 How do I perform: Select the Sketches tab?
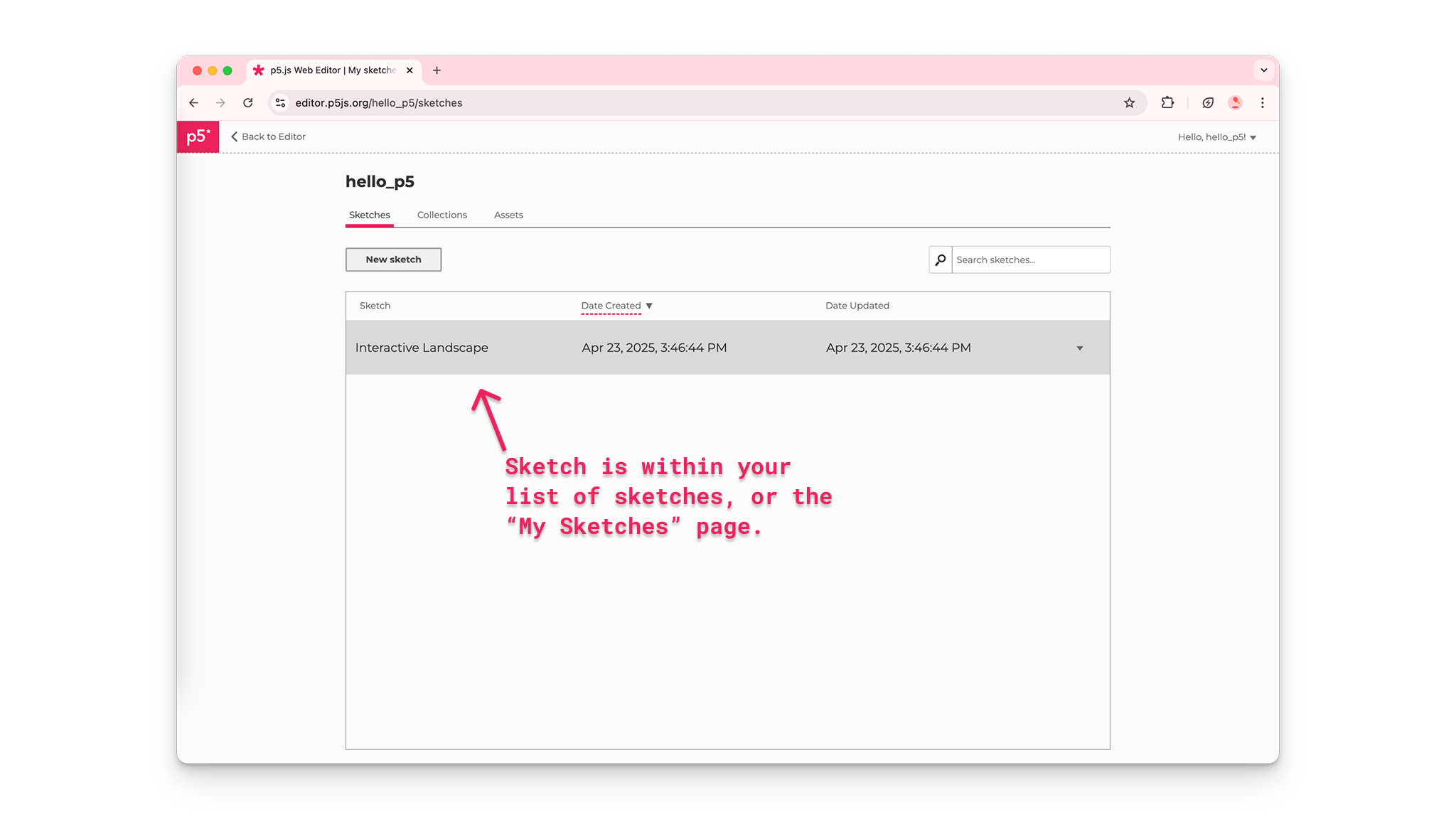click(x=369, y=215)
